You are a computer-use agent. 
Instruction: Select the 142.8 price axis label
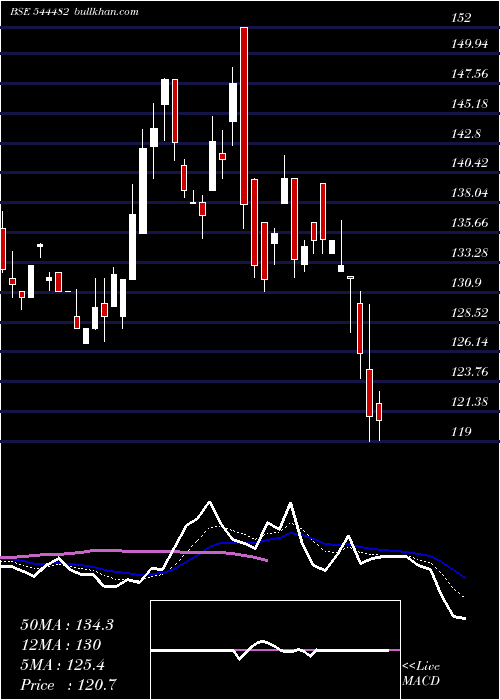click(x=467, y=133)
